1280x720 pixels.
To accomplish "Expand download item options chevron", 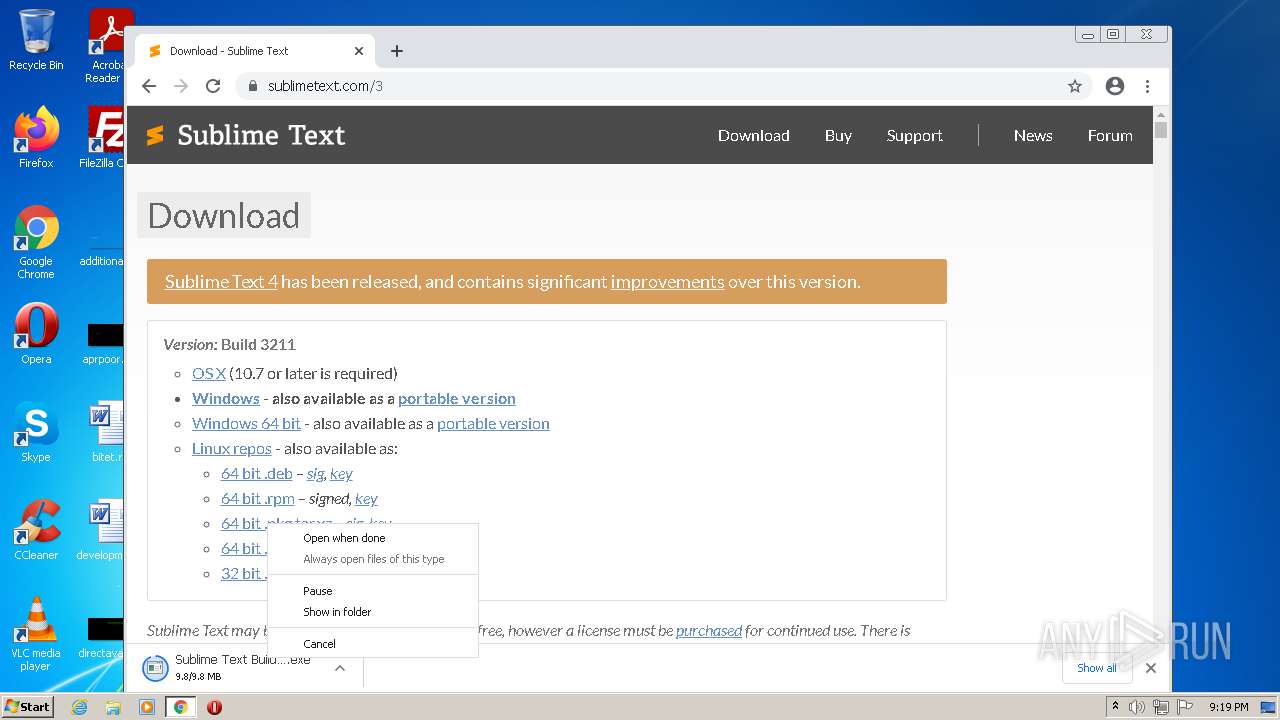I will click(340, 668).
